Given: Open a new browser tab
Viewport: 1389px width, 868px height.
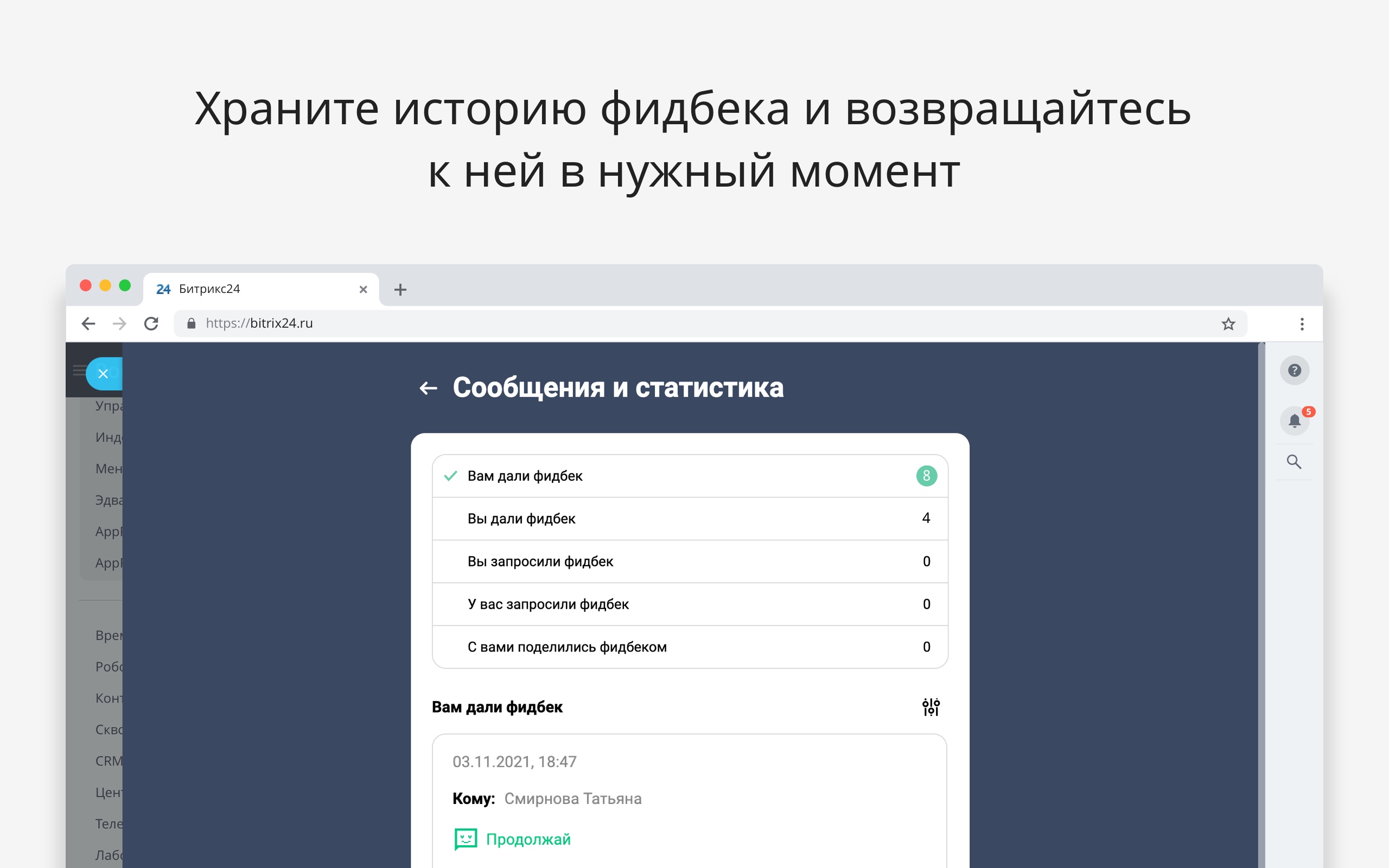Looking at the screenshot, I should coord(400,290).
